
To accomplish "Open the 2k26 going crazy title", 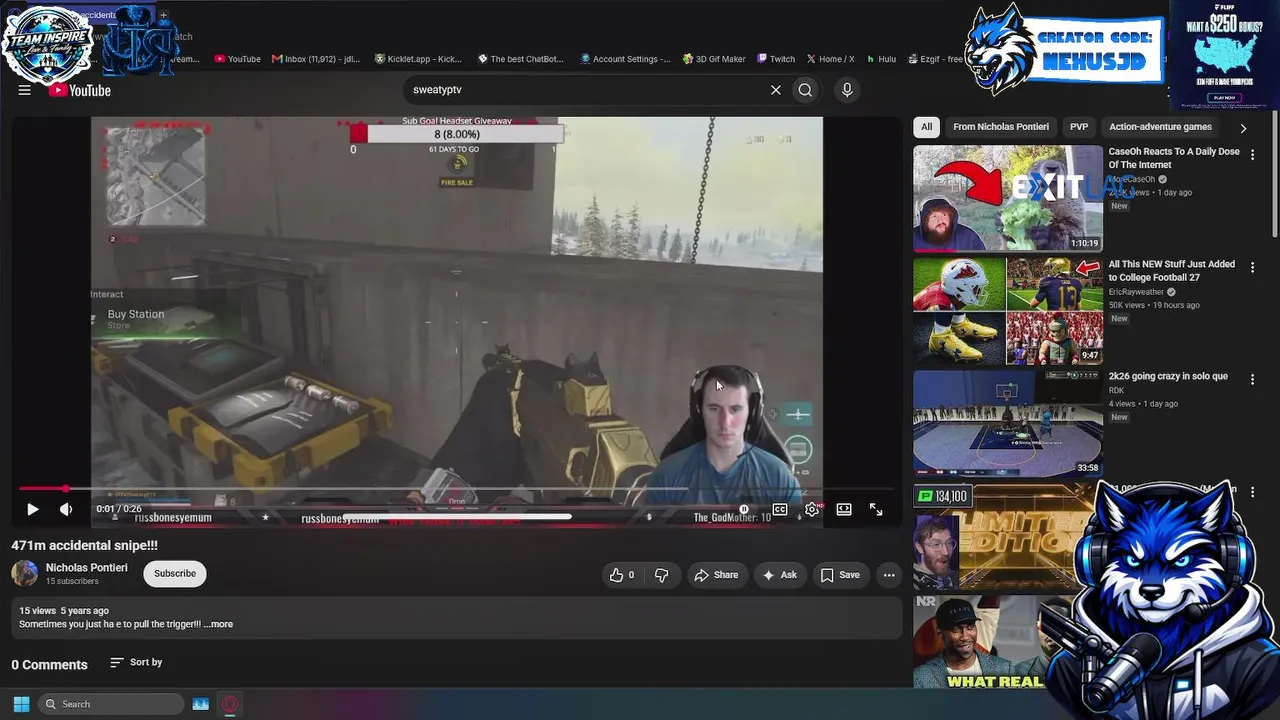I will pos(1168,377).
